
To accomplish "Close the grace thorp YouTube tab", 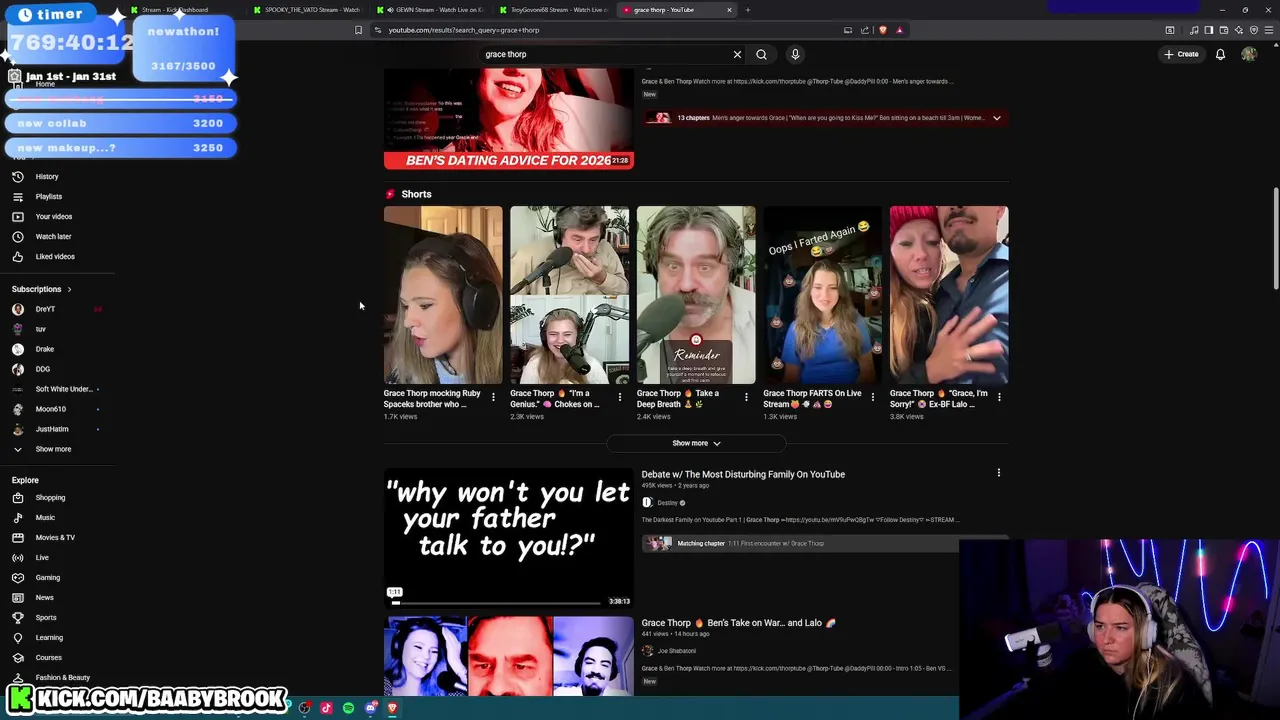I will click(729, 10).
